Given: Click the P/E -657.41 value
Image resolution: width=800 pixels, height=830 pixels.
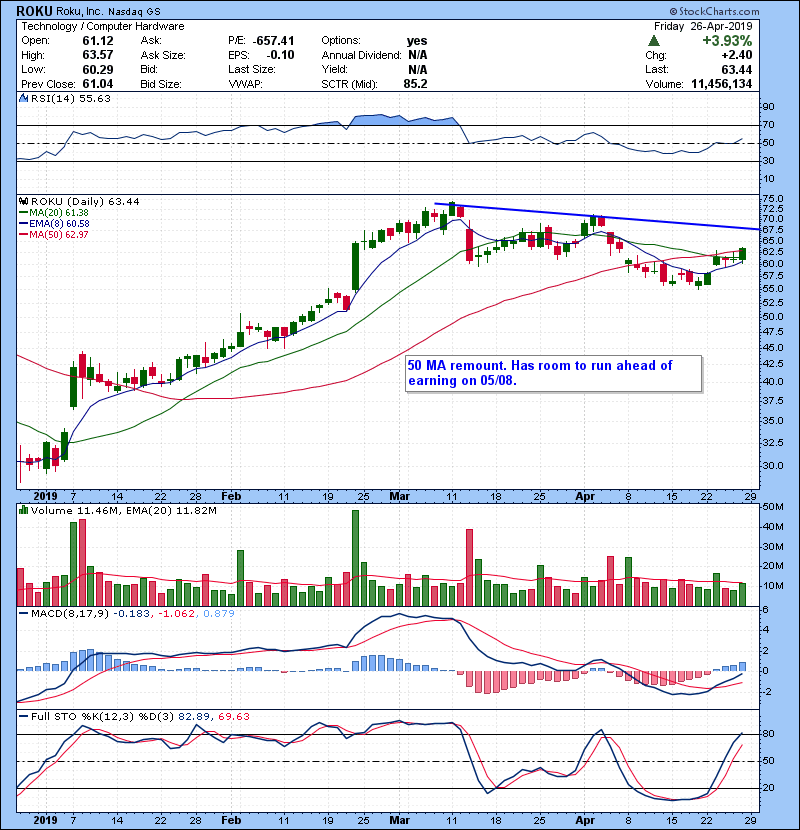Looking at the screenshot, I should [273, 41].
